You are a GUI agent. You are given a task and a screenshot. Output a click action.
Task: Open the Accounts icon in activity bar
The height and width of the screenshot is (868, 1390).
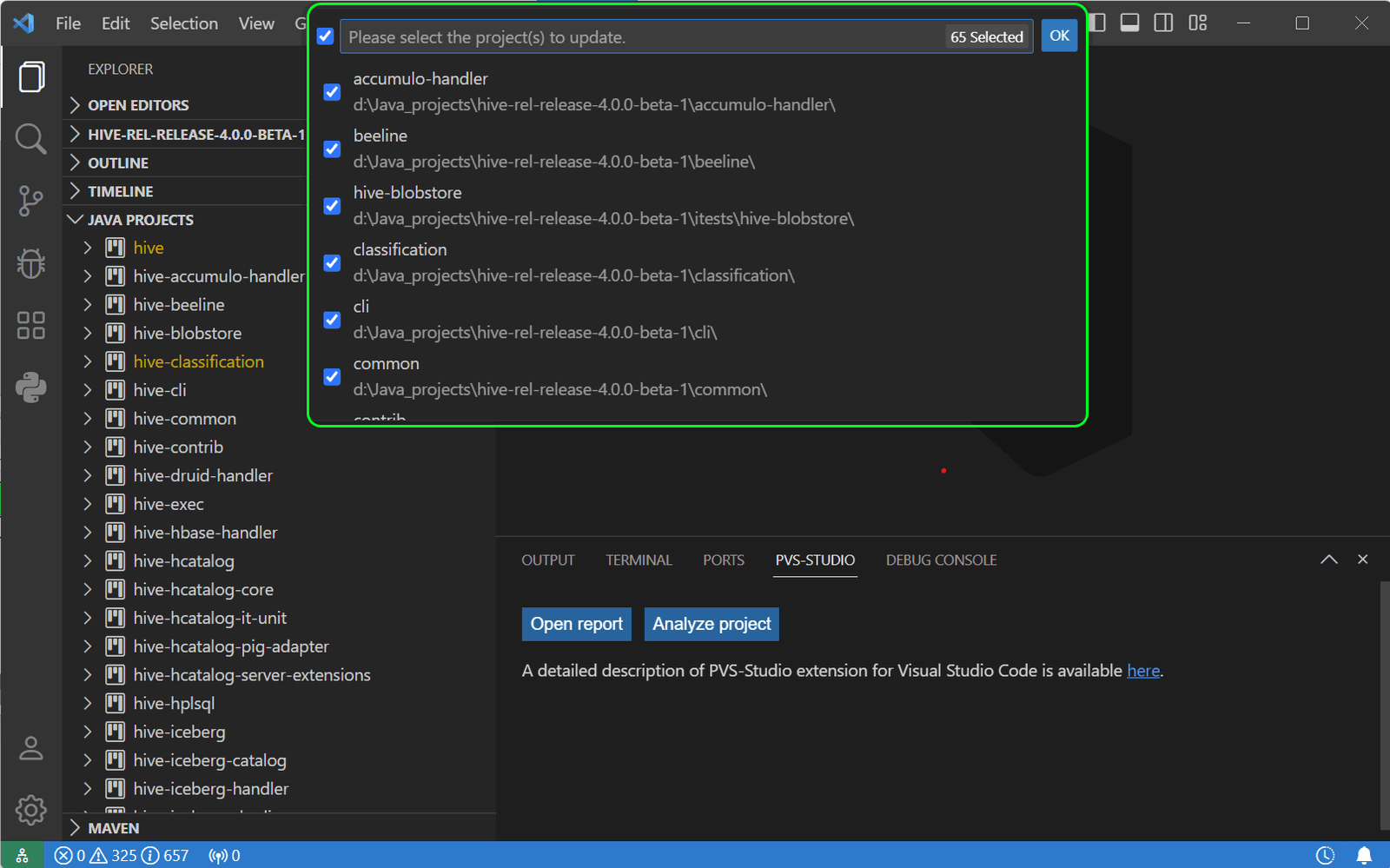tap(31, 748)
